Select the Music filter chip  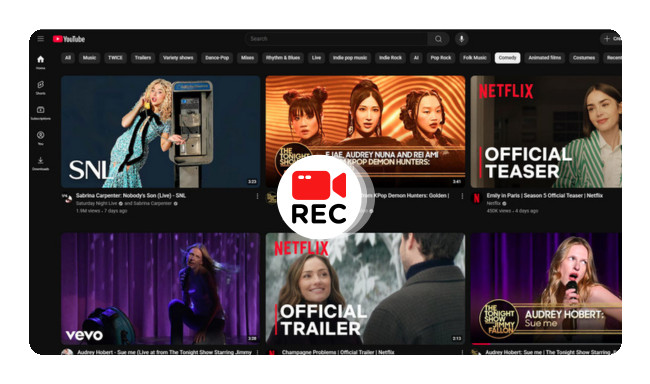(89, 58)
